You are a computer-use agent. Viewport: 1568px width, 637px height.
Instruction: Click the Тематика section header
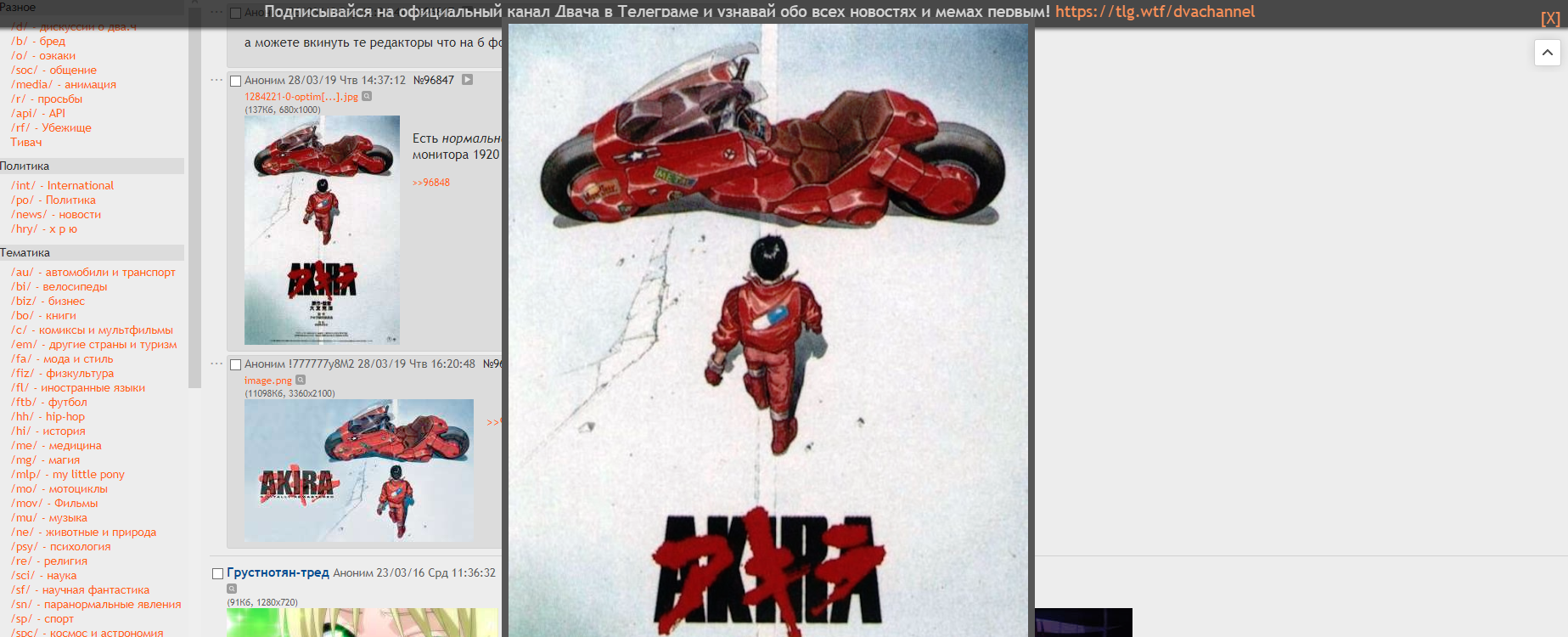pyautogui.click(x=92, y=252)
